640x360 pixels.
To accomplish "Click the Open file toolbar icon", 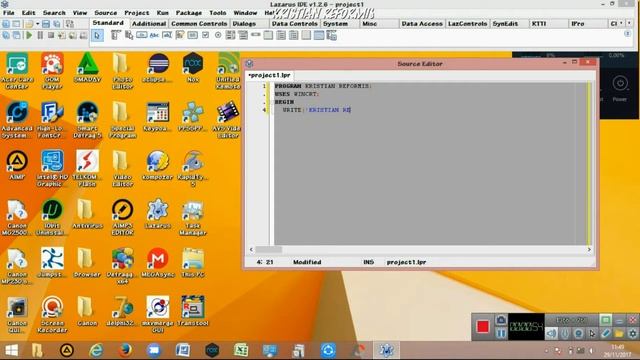I will point(29,24).
